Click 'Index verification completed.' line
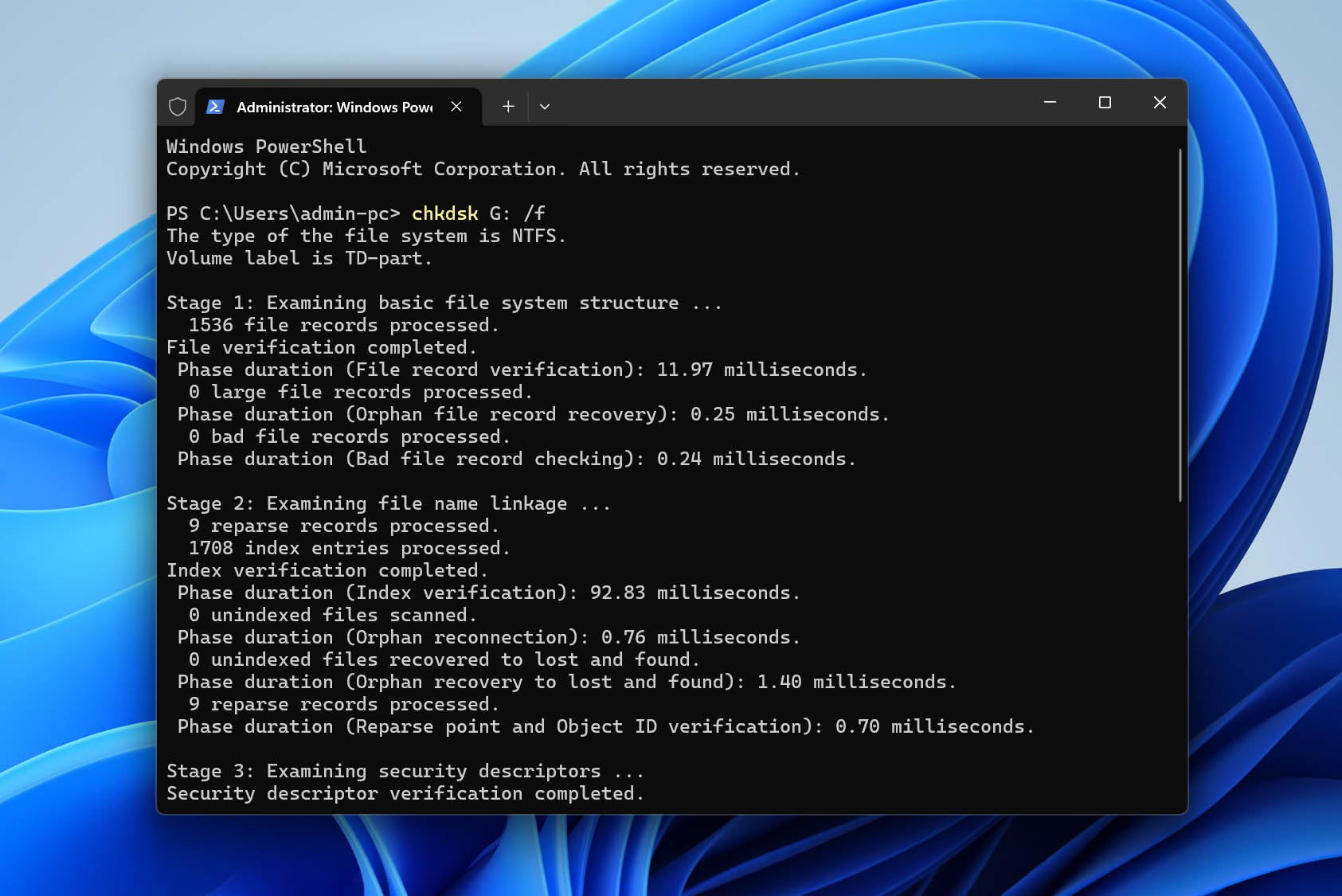Viewport: 1342px width, 896px height. (x=327, y=570)
